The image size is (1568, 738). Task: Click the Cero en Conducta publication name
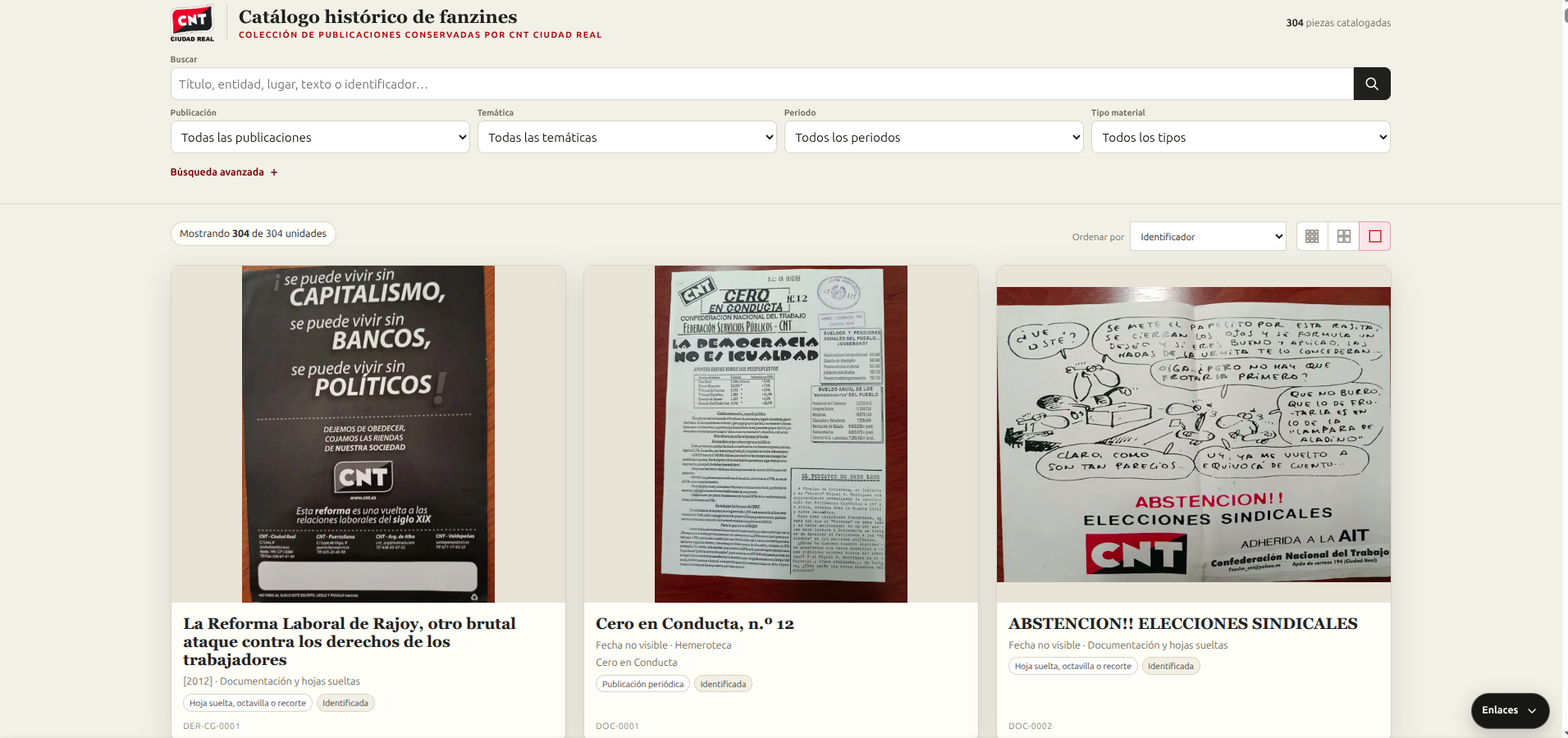point(637,663)
